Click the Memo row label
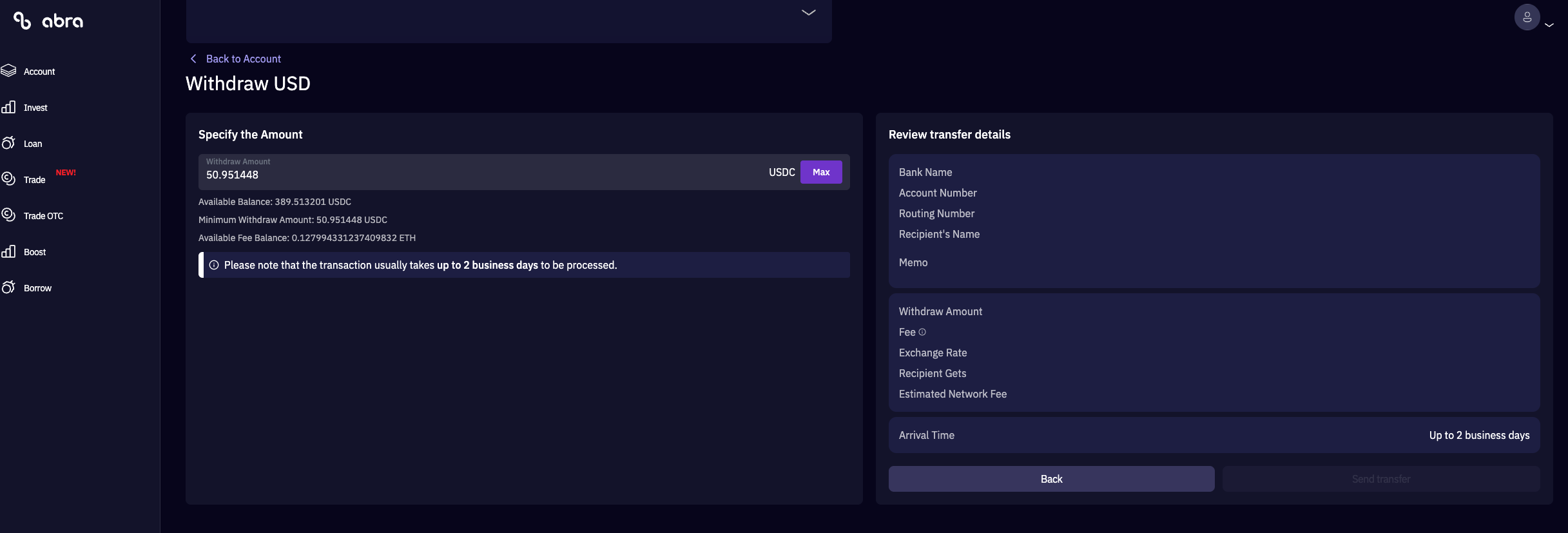Viewport: 1568px width, 533px height. [x=913, y=262]
